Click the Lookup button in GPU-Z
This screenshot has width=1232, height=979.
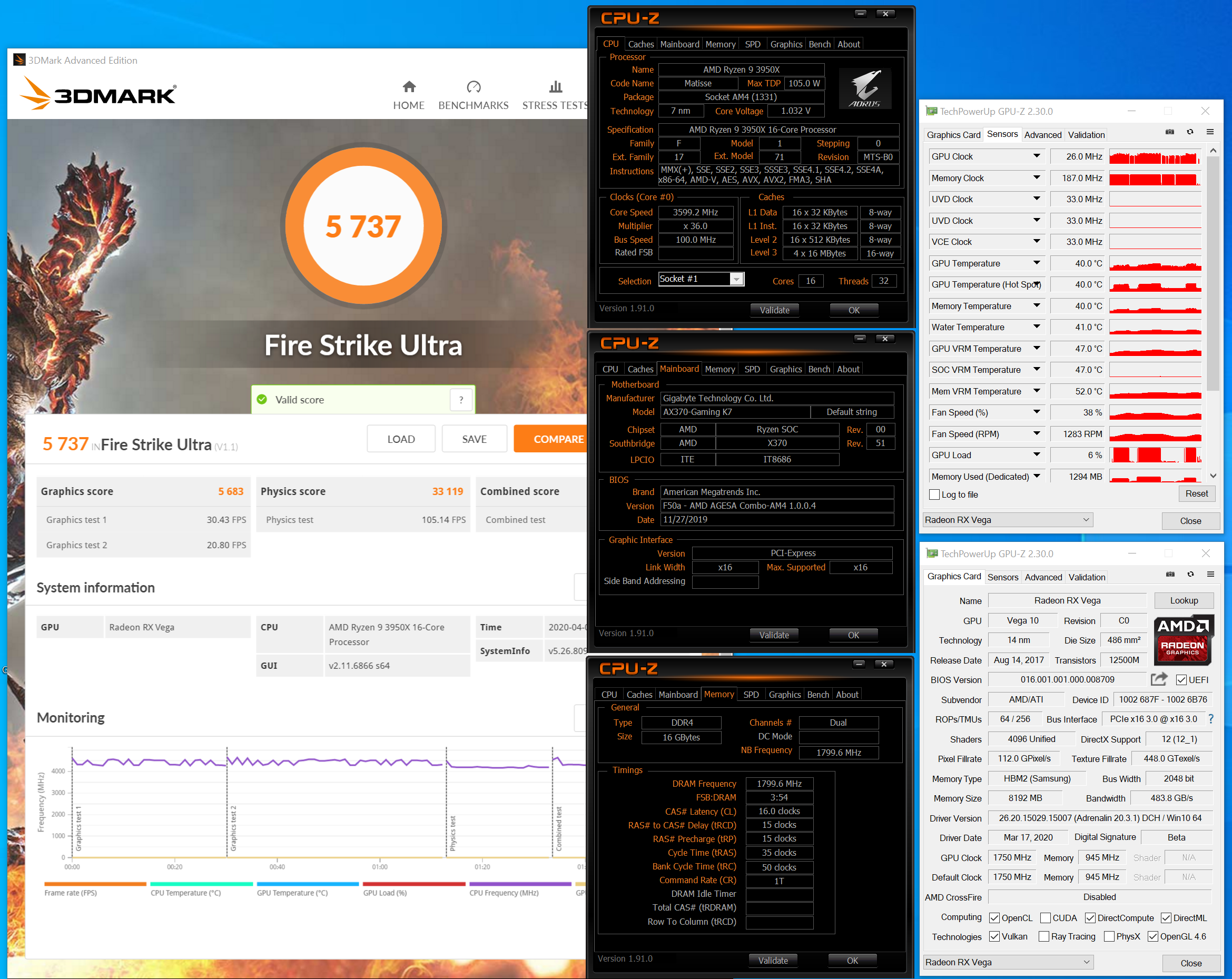[1184, 600]
